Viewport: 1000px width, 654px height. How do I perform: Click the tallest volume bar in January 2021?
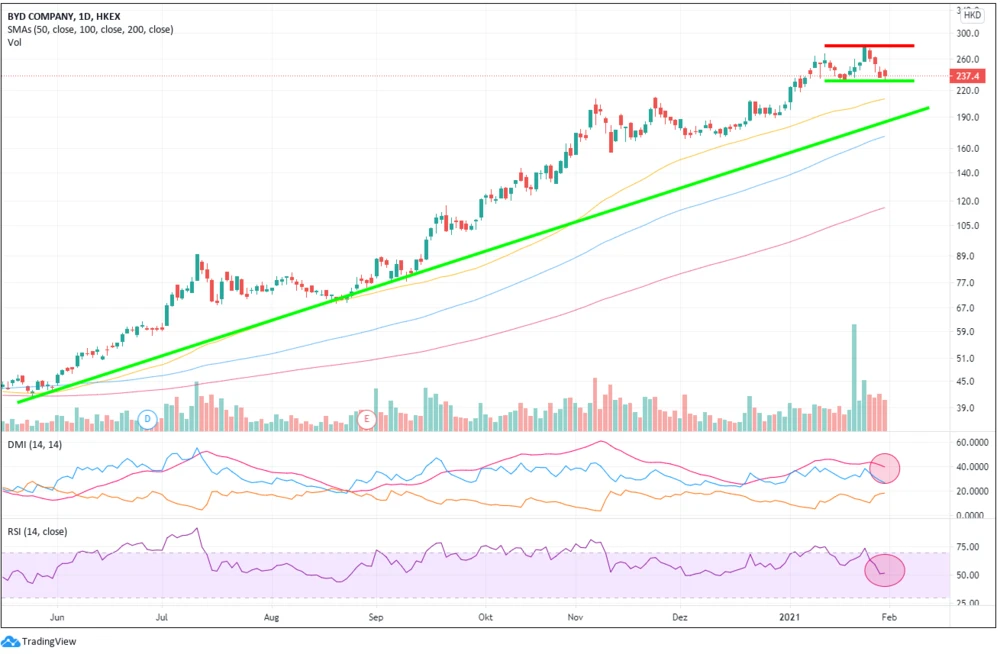pos(854,366)
